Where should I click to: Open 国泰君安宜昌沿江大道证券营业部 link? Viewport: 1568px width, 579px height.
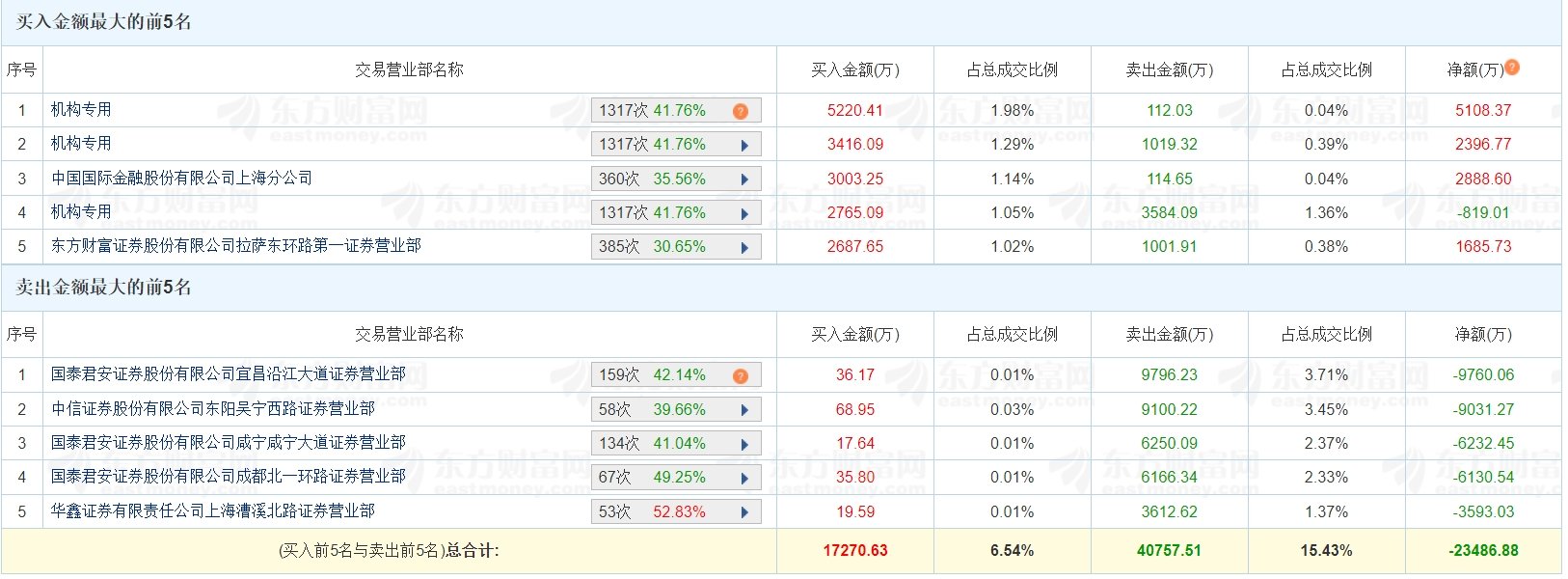[229, 374]
